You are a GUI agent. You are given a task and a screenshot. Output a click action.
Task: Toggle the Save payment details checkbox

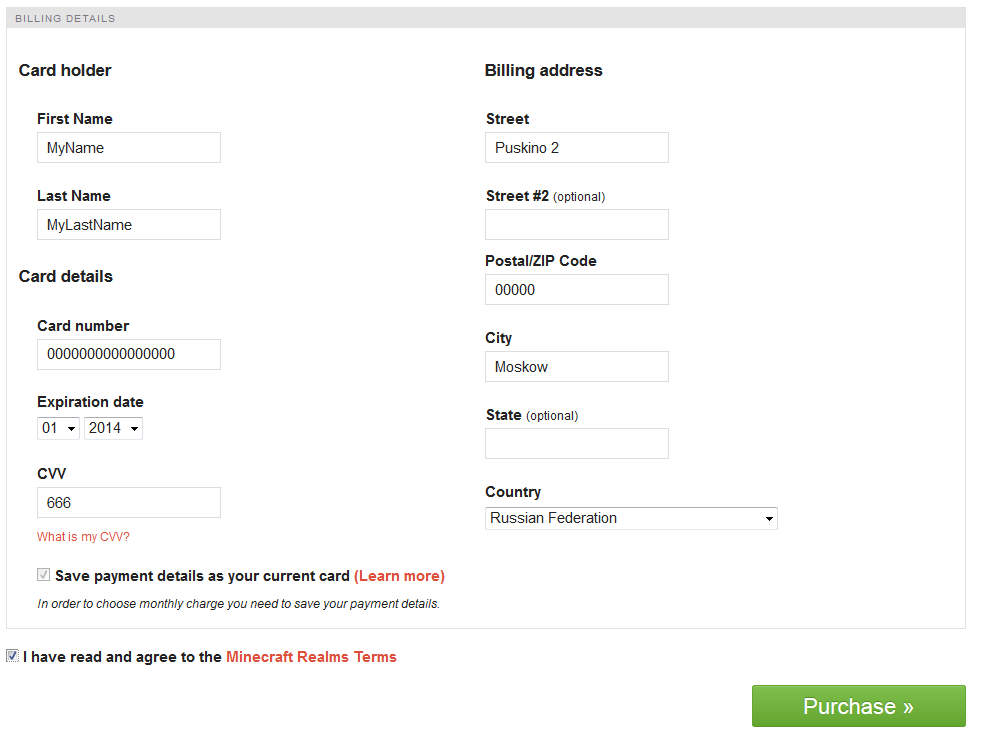[43, 575]
